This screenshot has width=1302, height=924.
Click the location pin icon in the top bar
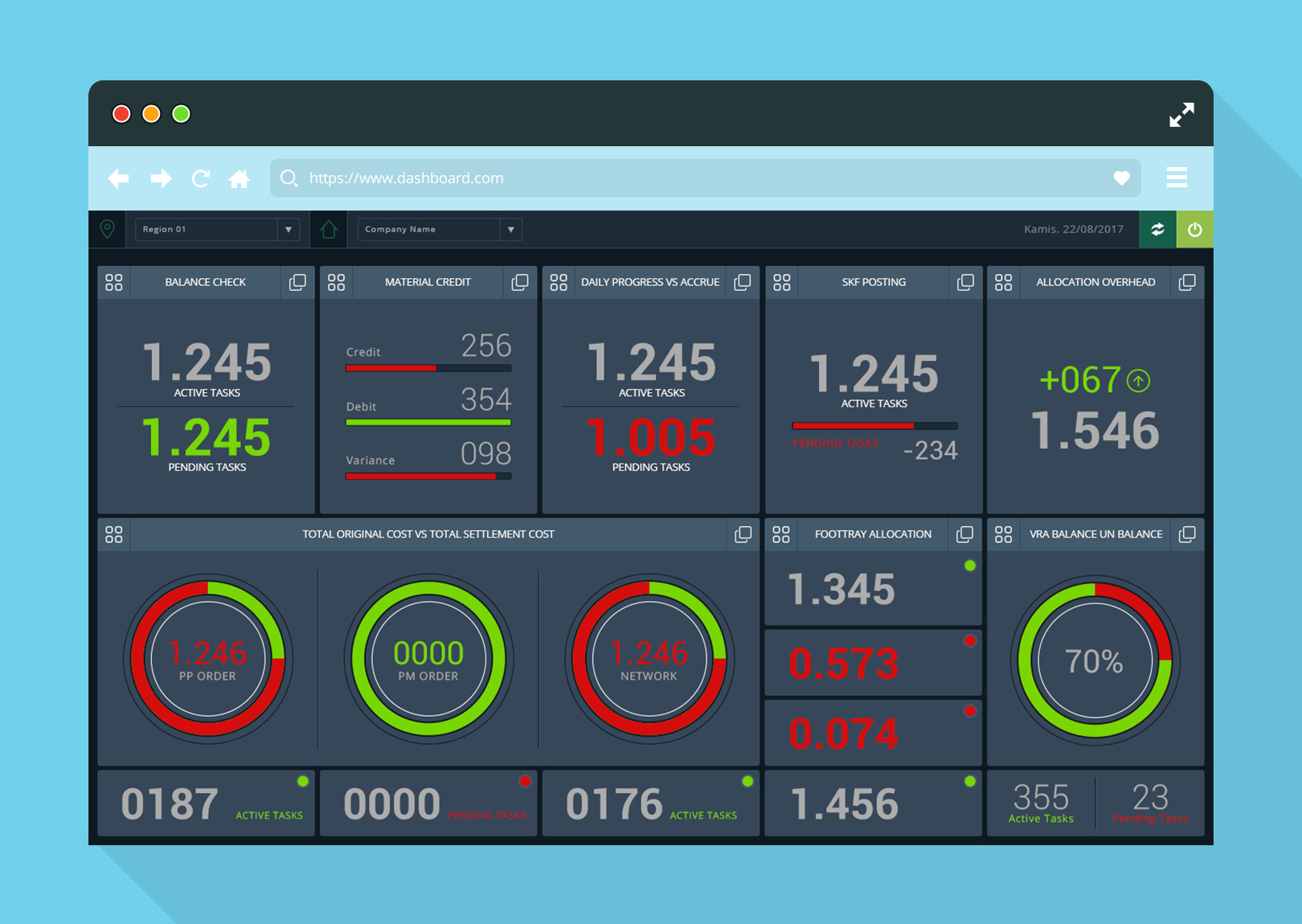[x=107, y=229]
